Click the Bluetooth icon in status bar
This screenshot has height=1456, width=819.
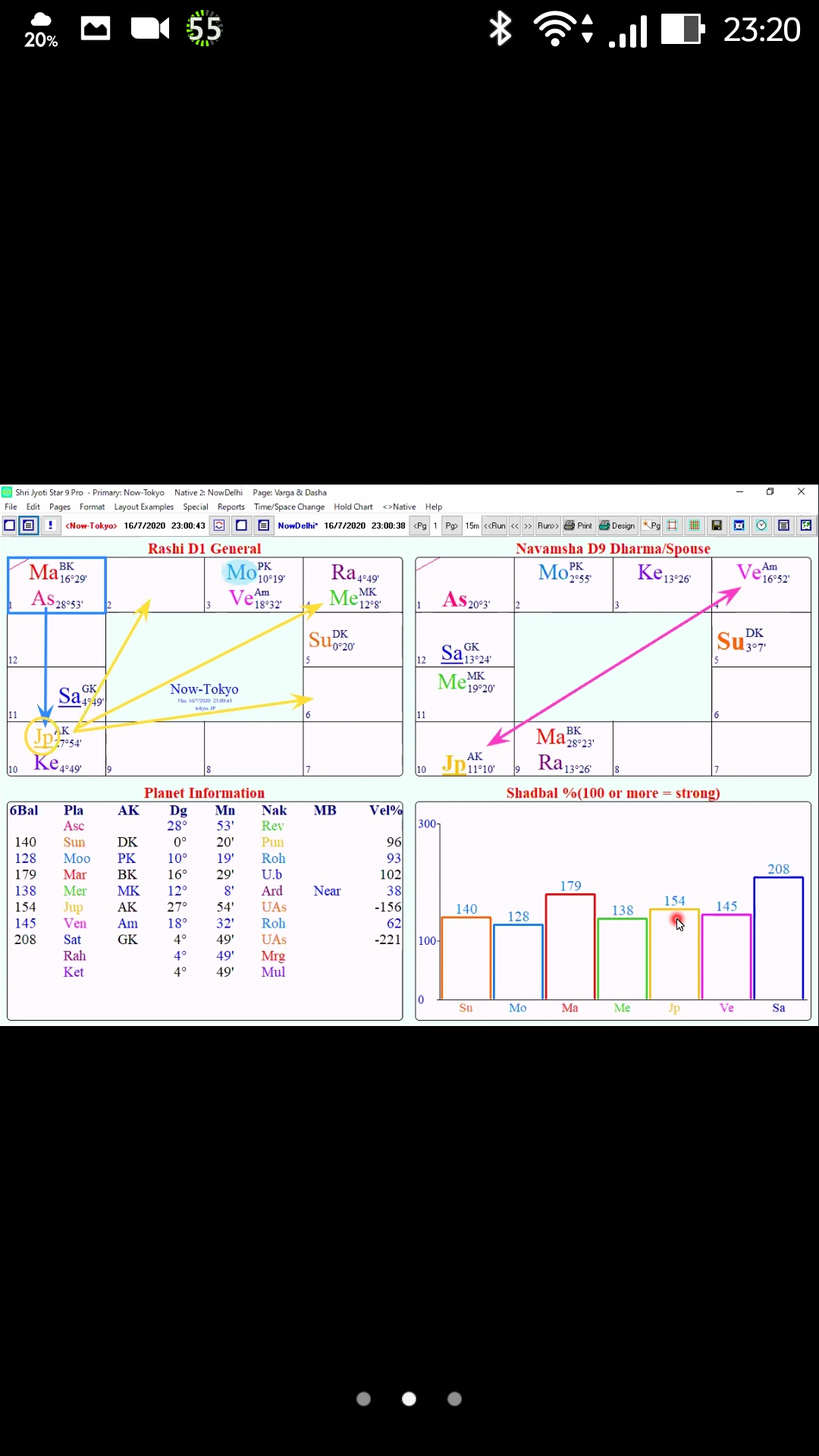click(500, 30)
